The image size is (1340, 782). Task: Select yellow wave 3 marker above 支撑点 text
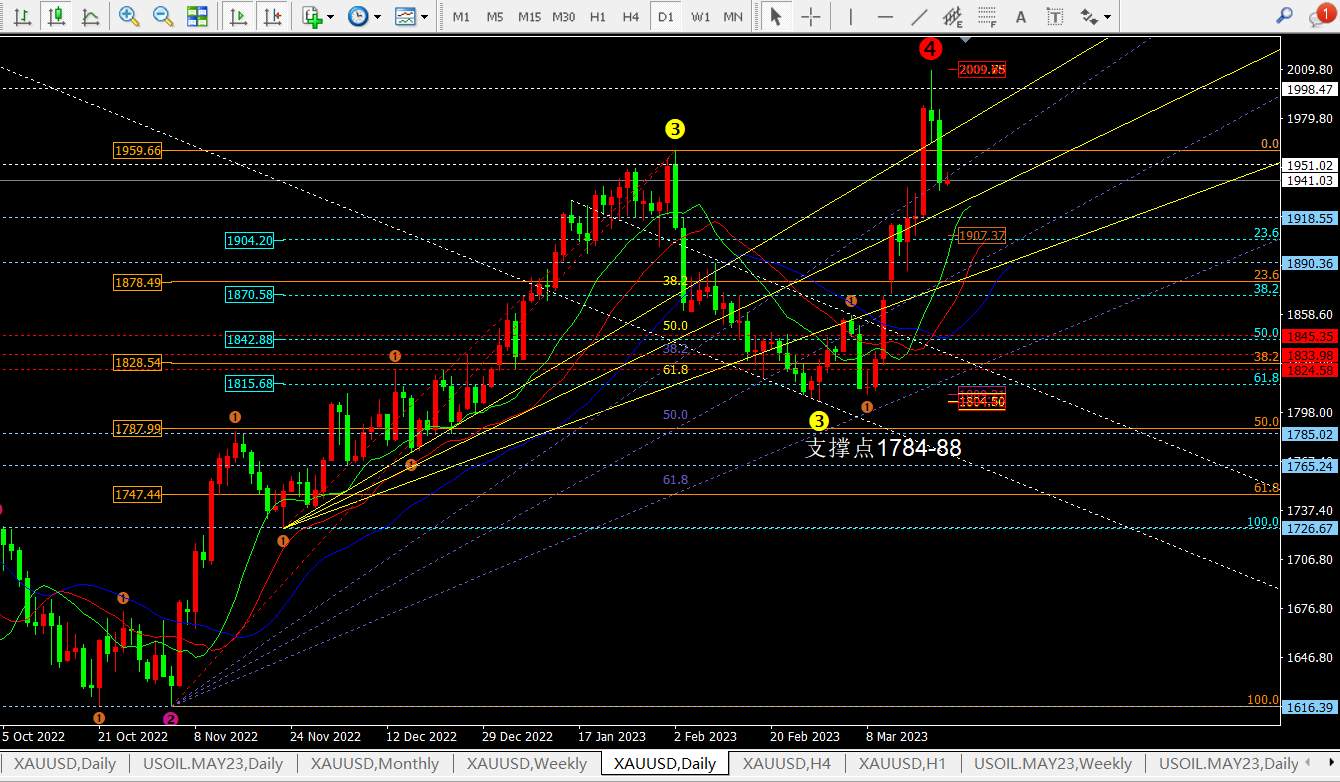(x=819, y=421)
